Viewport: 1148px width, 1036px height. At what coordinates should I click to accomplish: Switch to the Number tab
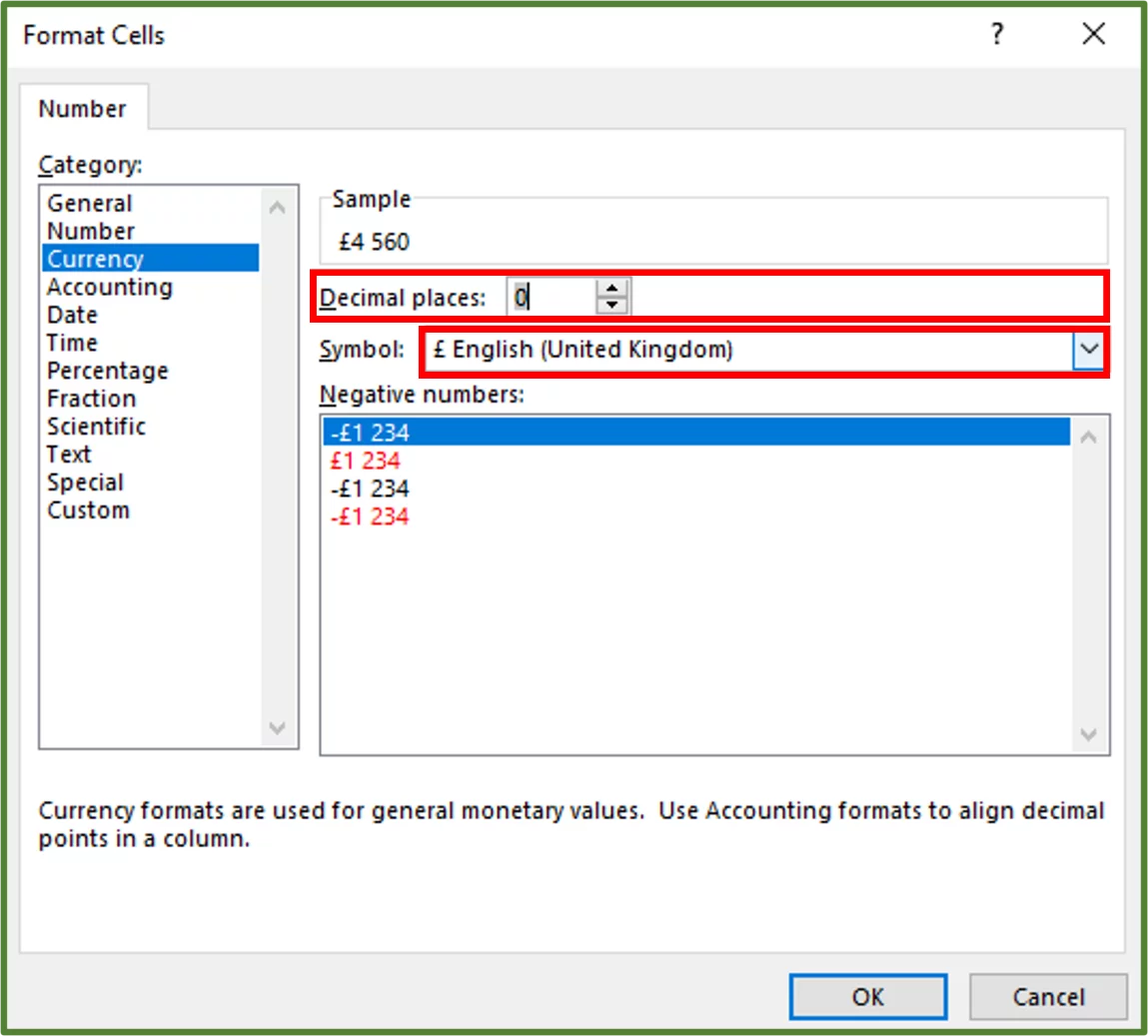tap(85, 108)
